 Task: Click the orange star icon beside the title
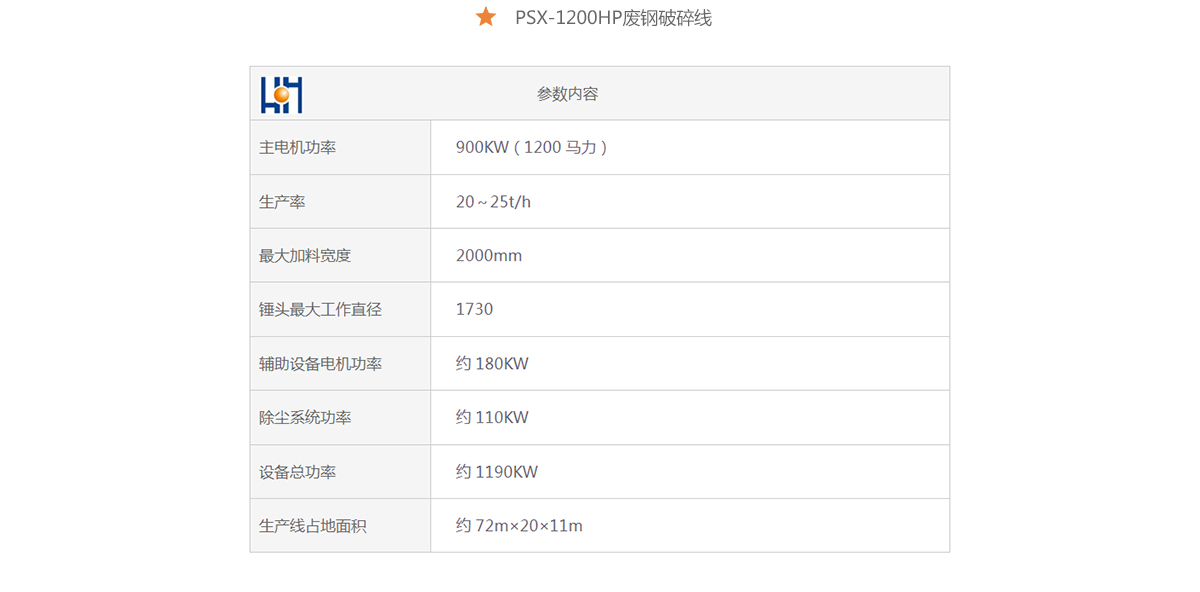point(486,17)
